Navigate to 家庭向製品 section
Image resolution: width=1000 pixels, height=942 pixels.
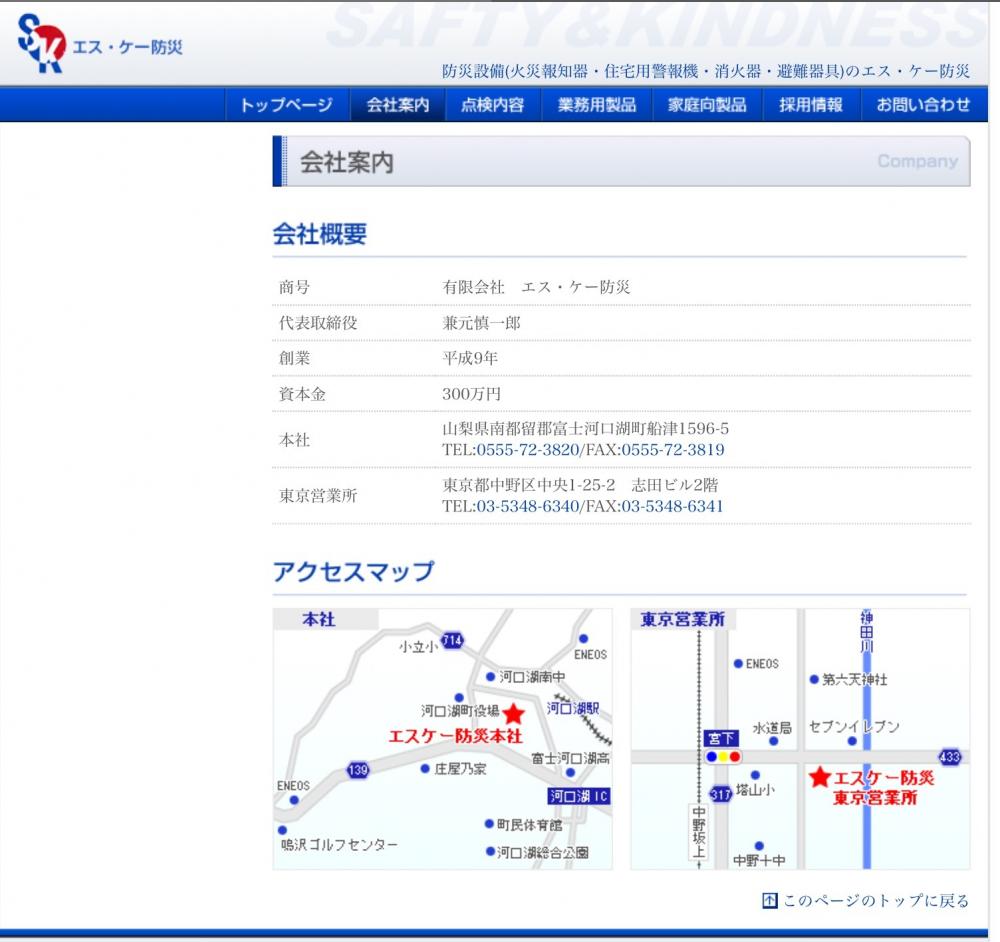pyautogui.click(x=707, y=105)
